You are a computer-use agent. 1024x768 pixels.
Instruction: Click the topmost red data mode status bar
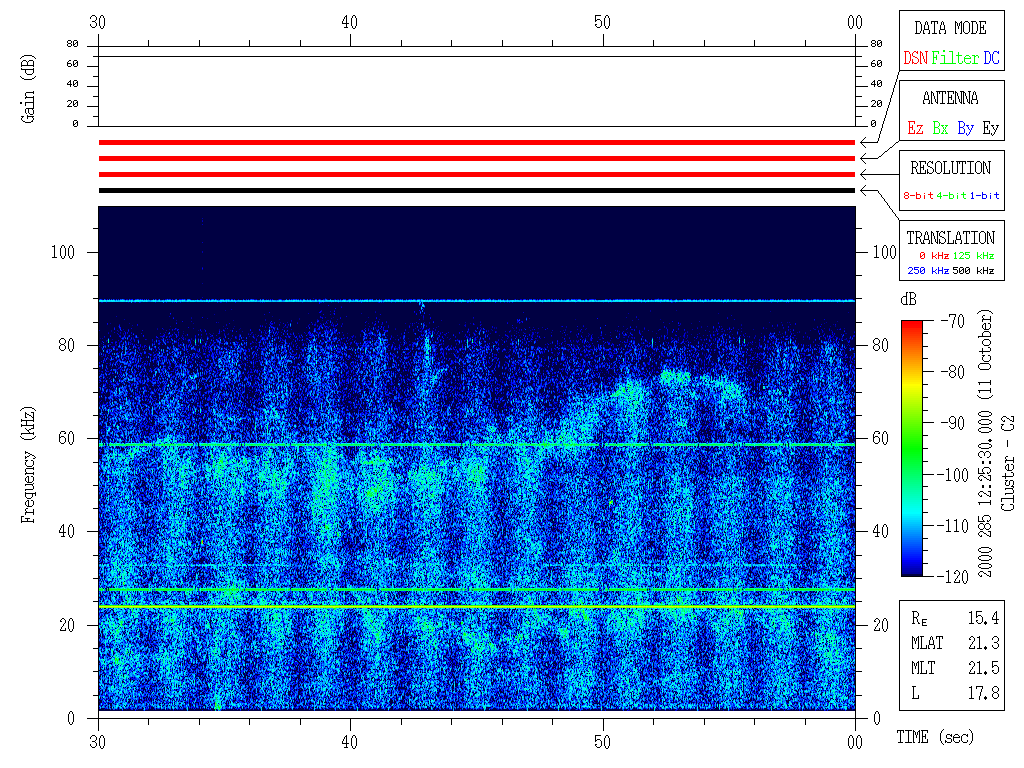[477, 142]
